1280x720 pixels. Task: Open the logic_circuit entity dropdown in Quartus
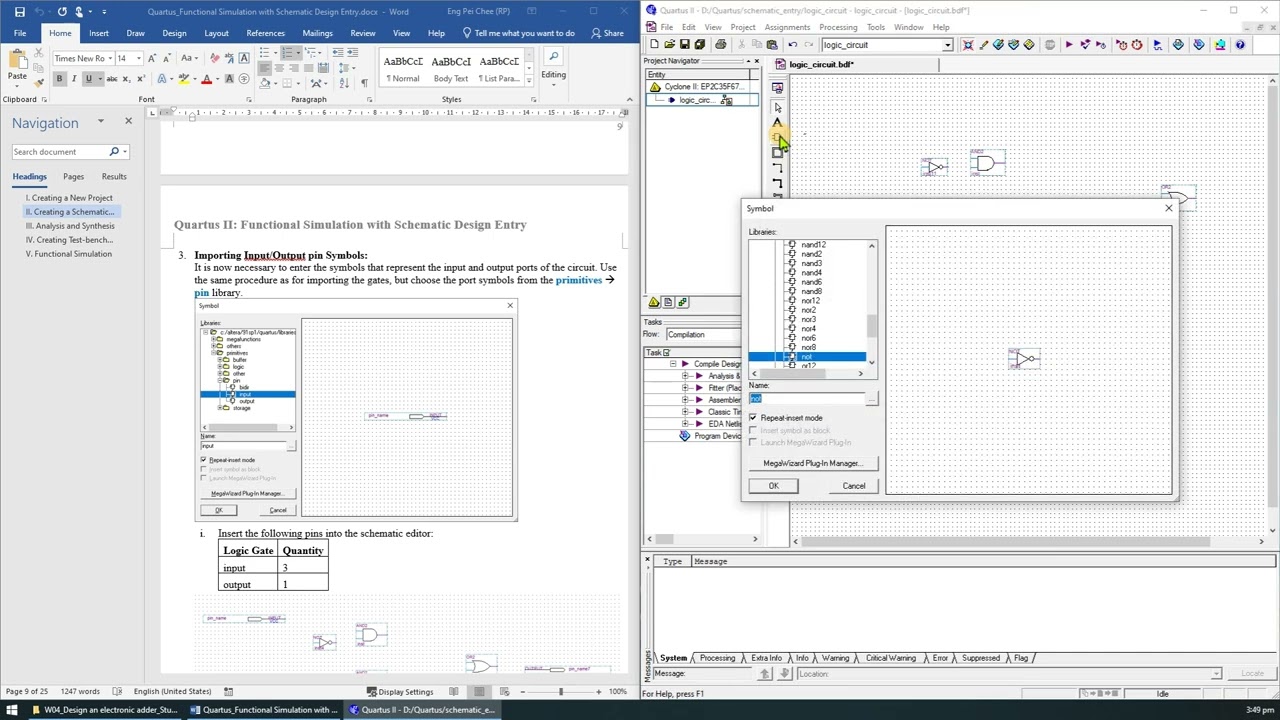tap(947, 45)
